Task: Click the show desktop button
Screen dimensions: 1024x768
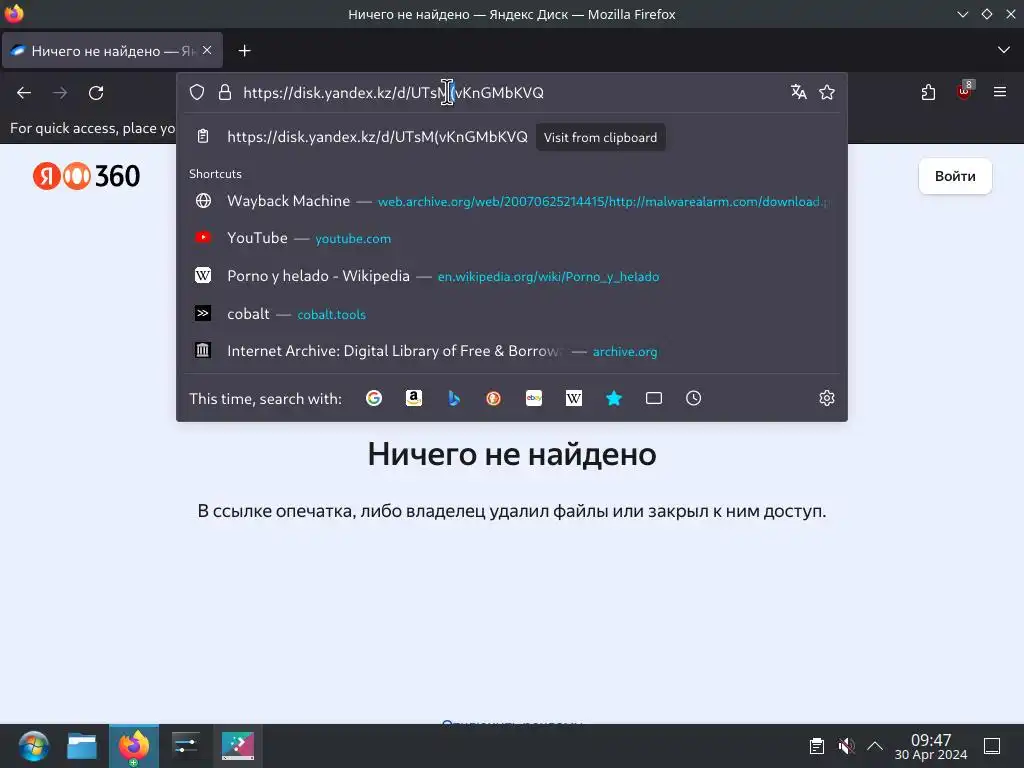Action: (x=992, y=746)
